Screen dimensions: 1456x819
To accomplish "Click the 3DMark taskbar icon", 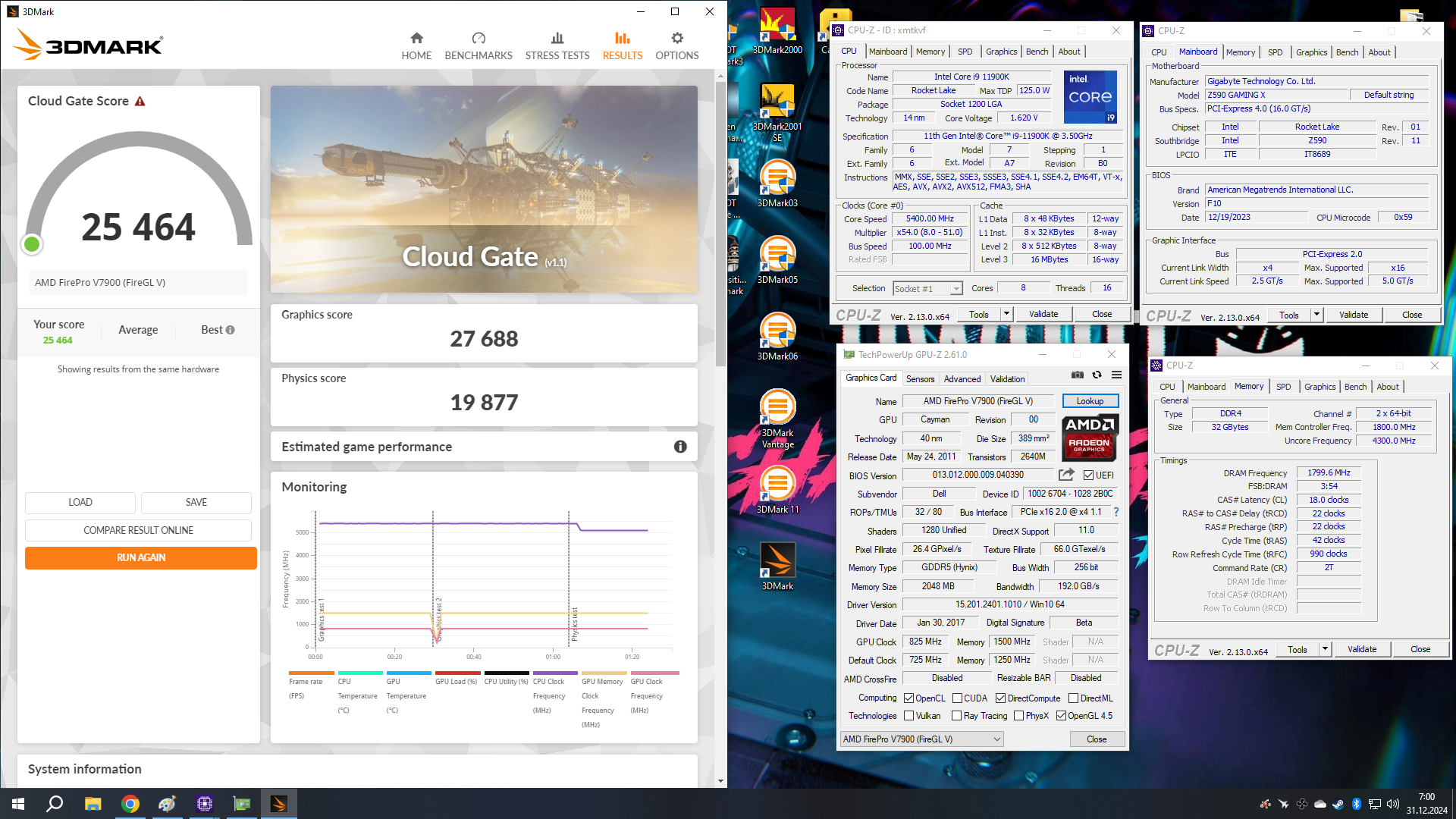I will click(x=278, y=804).
